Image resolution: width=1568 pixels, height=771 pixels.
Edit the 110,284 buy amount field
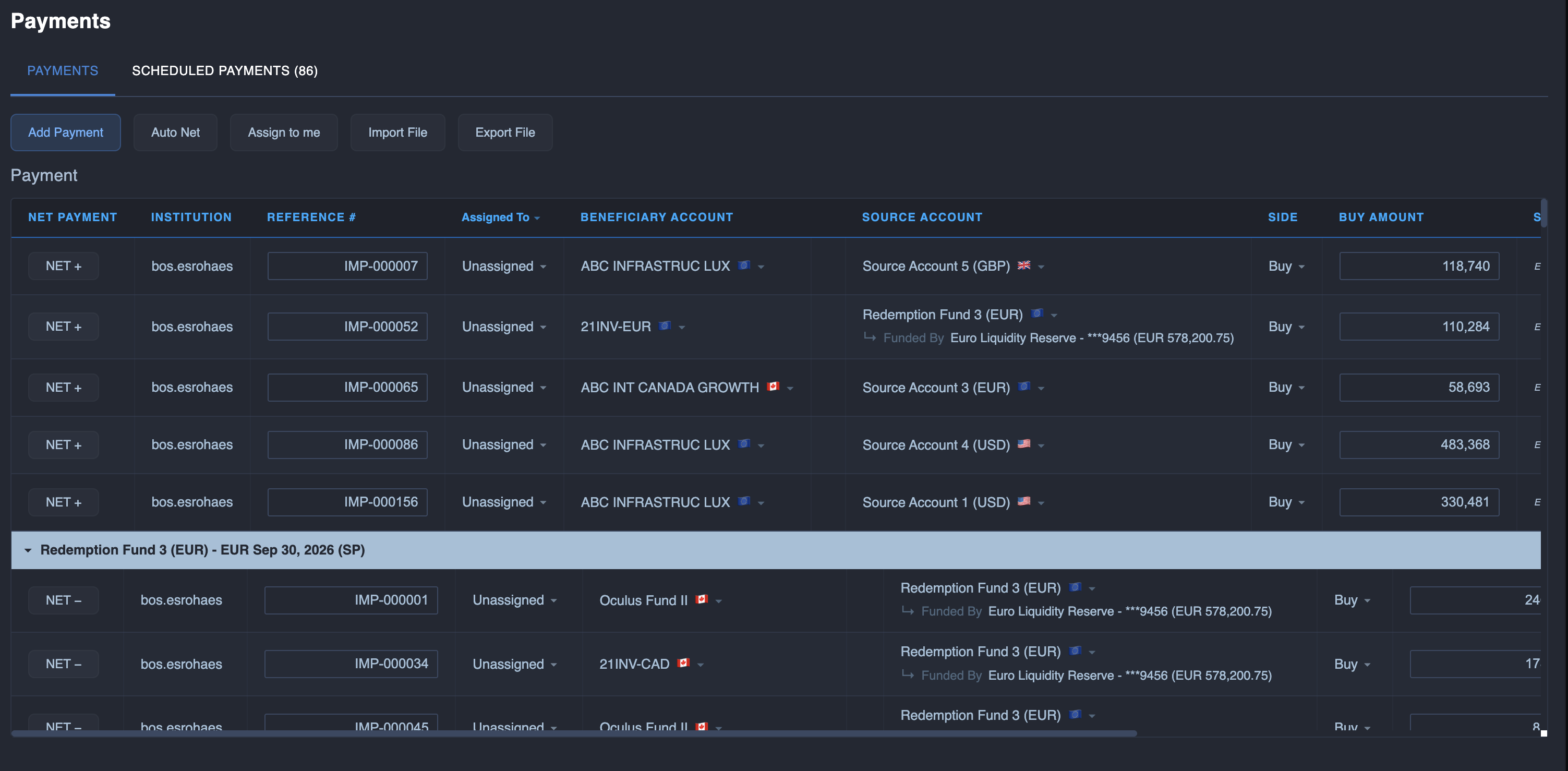tap(1419, 327)
